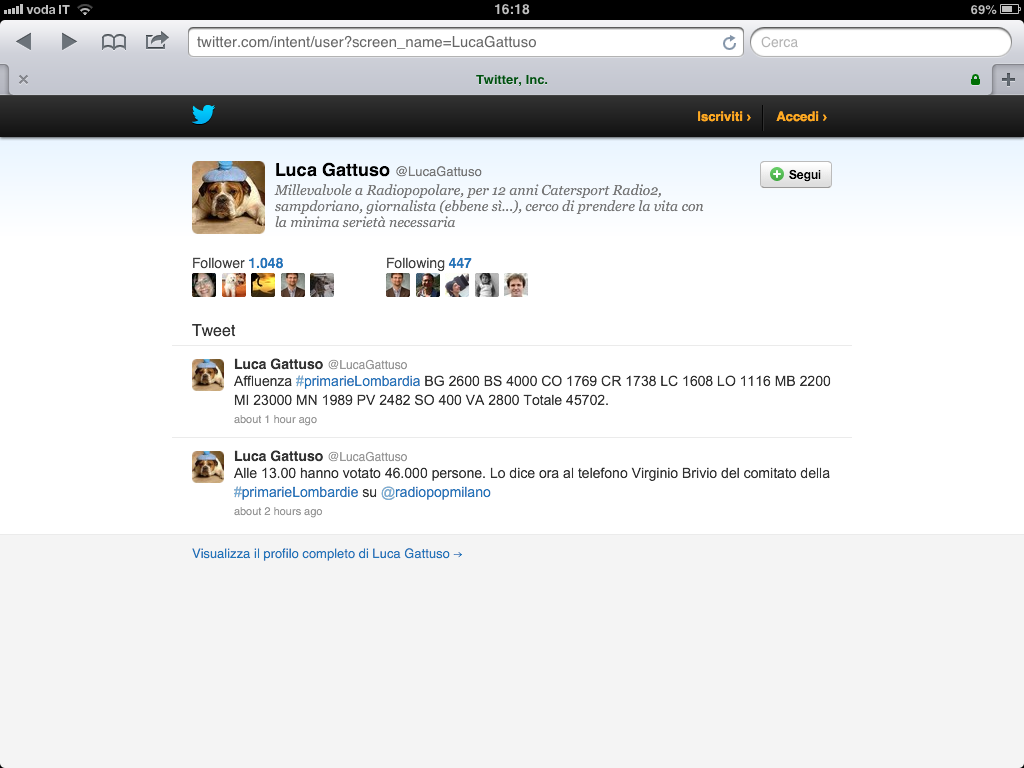Select the Twitter, Inc. tab
This screenshot has height=768, width=1024.
511,80
